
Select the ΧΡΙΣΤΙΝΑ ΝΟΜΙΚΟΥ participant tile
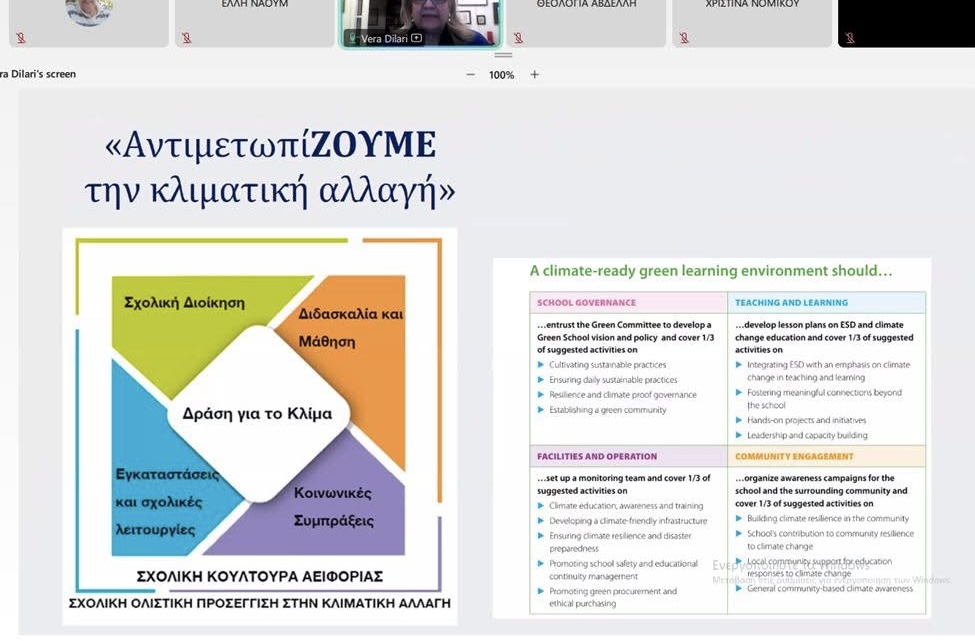point(752,22)
